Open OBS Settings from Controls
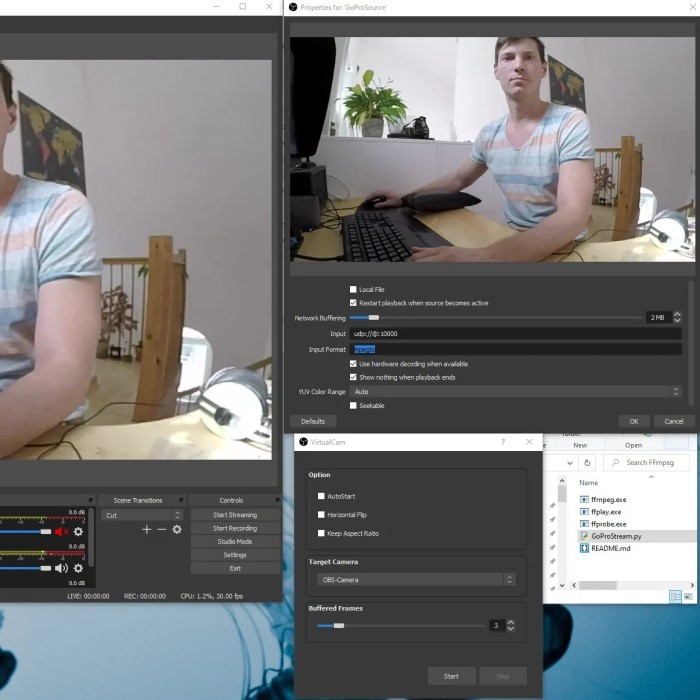This screenshot has width=700, height=700. pyautogui.click(x=235, y=555)
